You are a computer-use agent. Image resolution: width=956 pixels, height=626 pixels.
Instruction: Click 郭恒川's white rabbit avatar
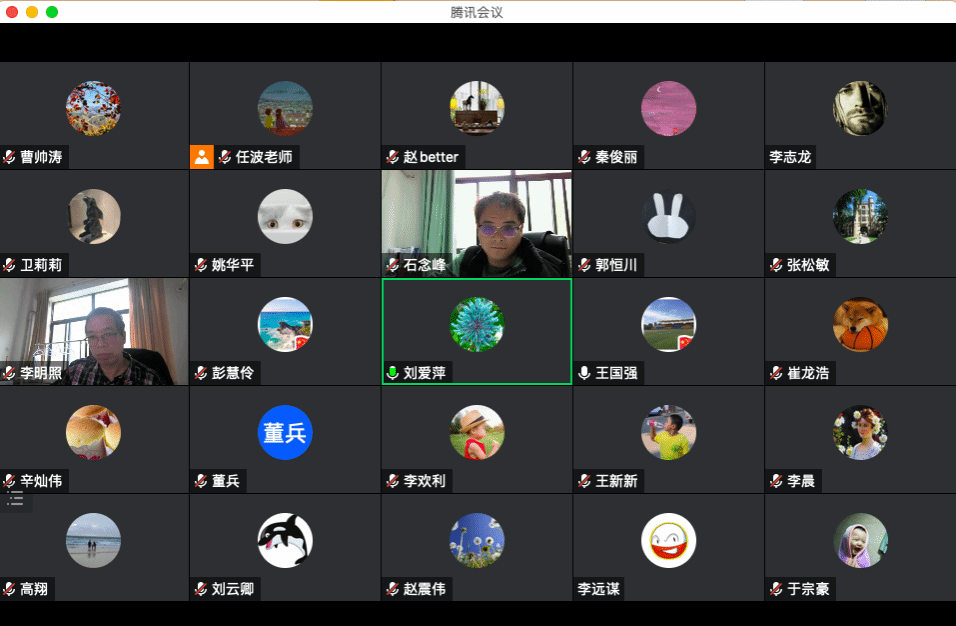pos(668,216)
